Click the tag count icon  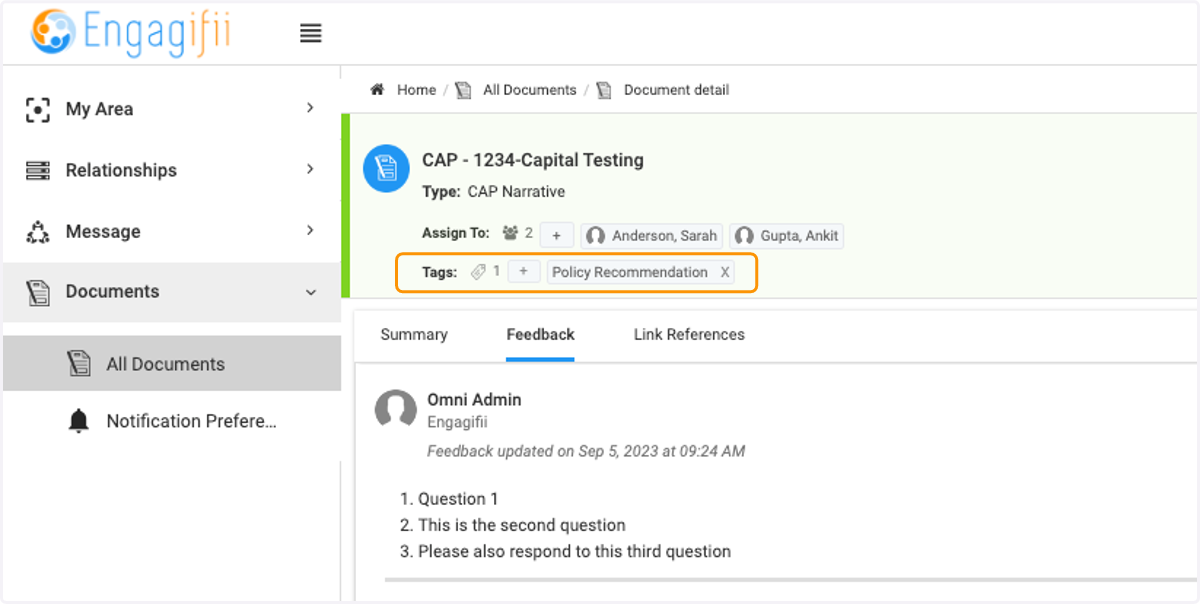(478, 271)
